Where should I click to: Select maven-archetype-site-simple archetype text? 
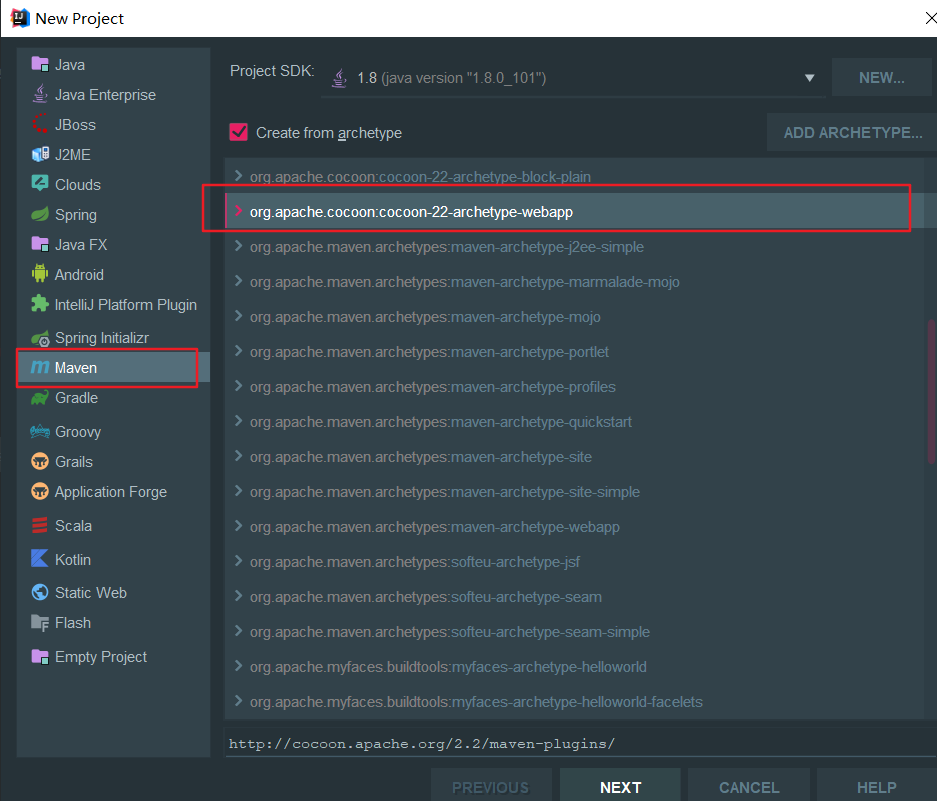click(445, 492)
